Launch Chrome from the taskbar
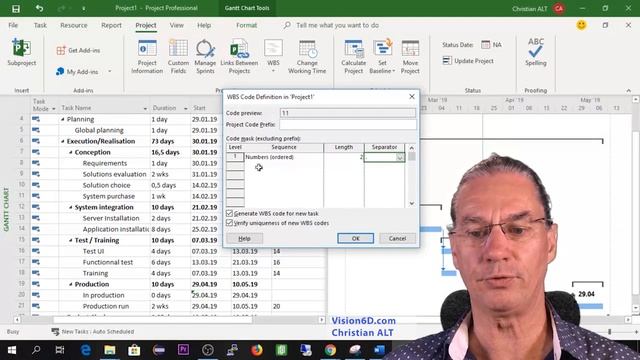640x360 pixels. pos(330,350)
